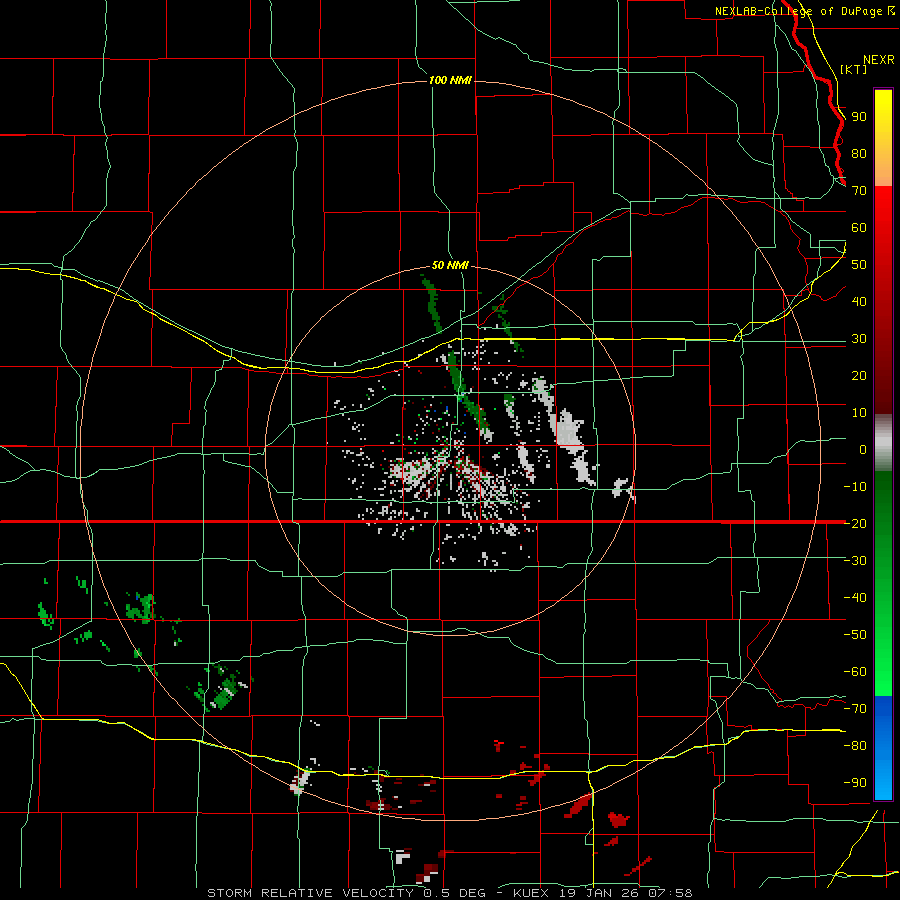Select the 70 value on the velocity scale
This screenshot has width=900, height=900.
[x=859, y=191]
